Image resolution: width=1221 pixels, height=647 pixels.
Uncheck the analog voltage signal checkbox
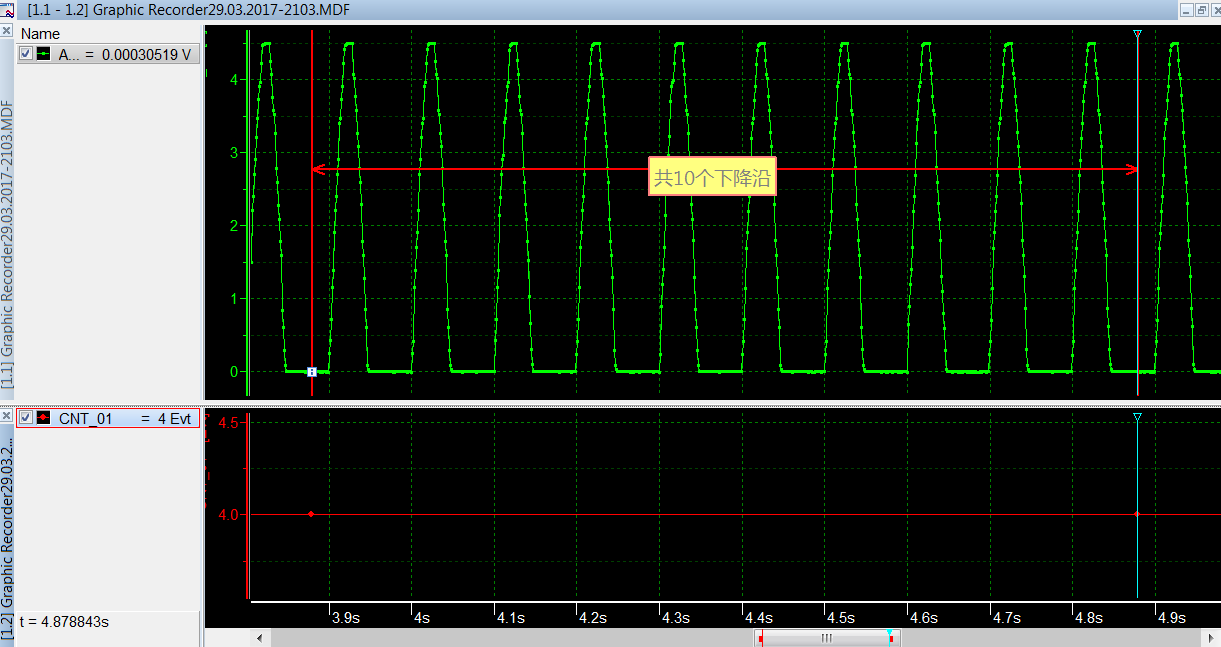tap(27, 54)
